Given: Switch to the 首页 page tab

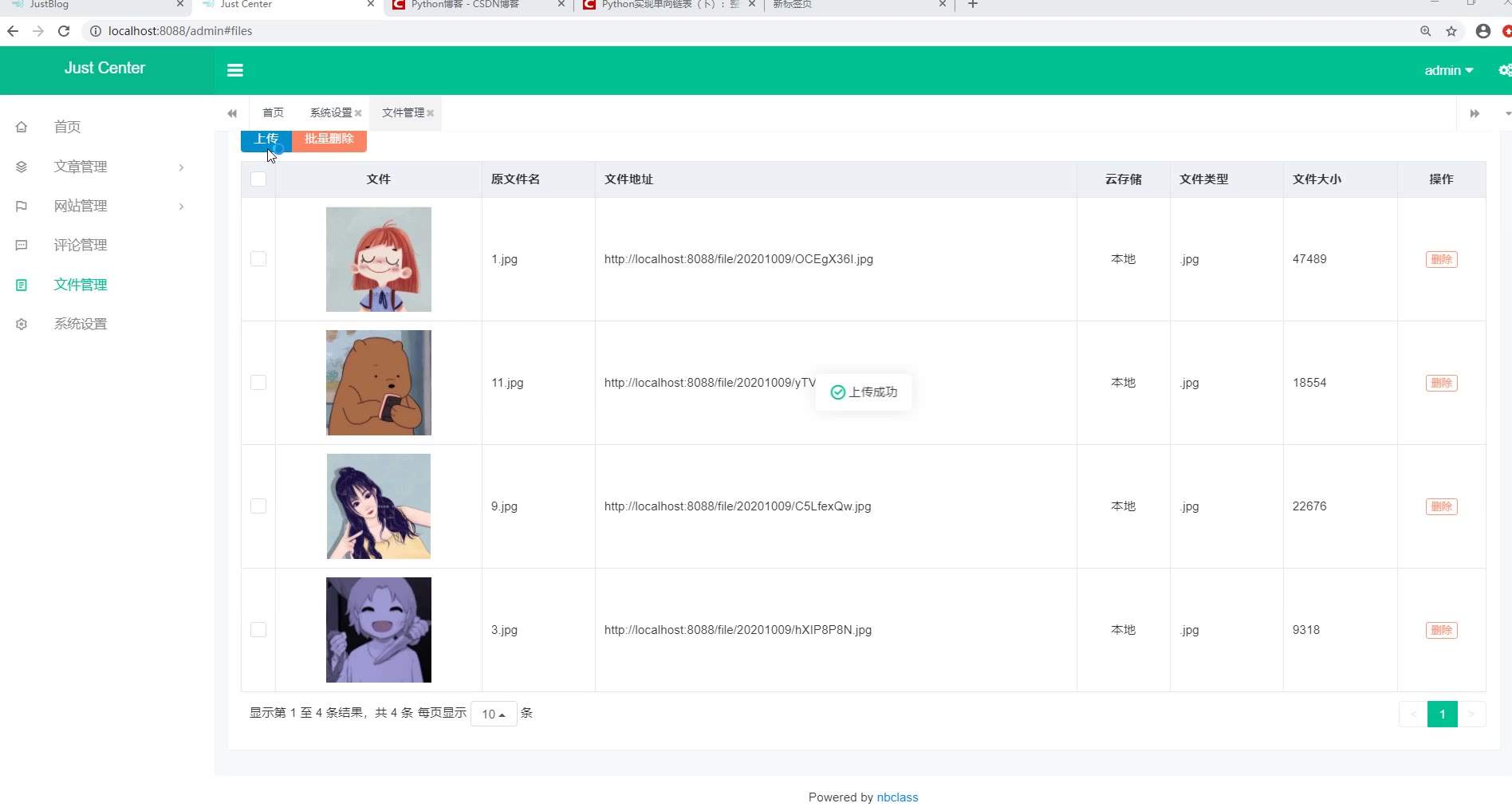Looking at the screenshot, I should point(274,112).
